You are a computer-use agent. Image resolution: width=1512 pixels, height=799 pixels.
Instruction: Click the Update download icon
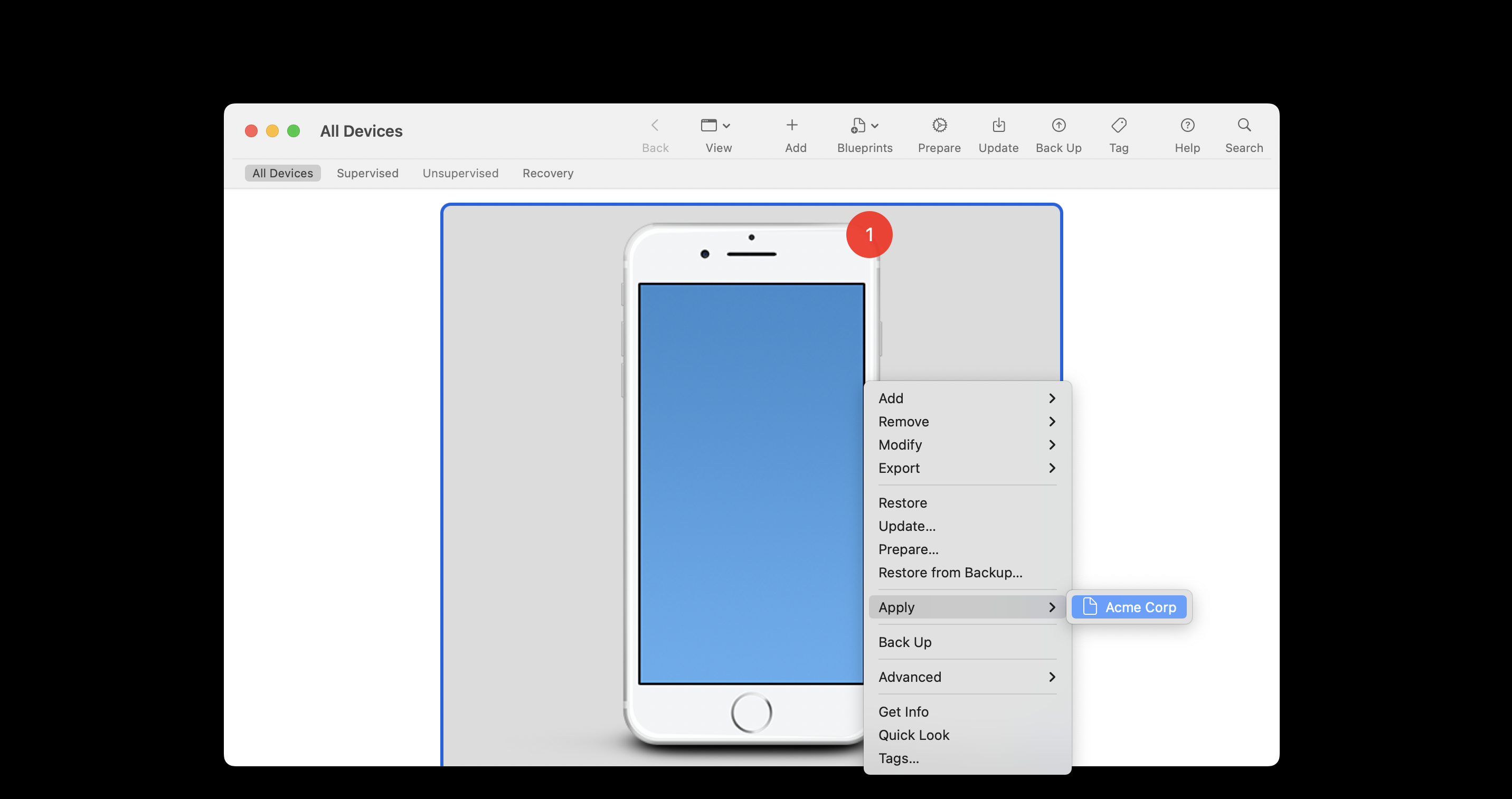click(x=998, y=125)
